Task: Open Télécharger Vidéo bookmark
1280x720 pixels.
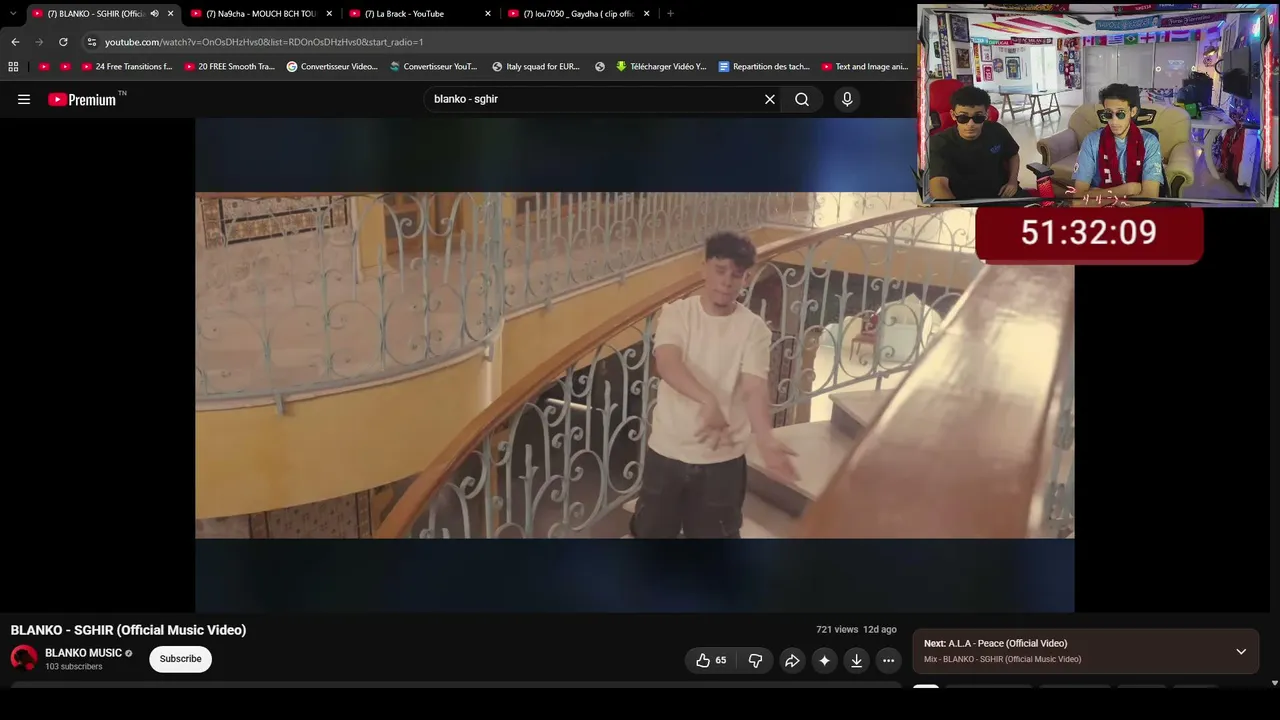Action: 661,67
